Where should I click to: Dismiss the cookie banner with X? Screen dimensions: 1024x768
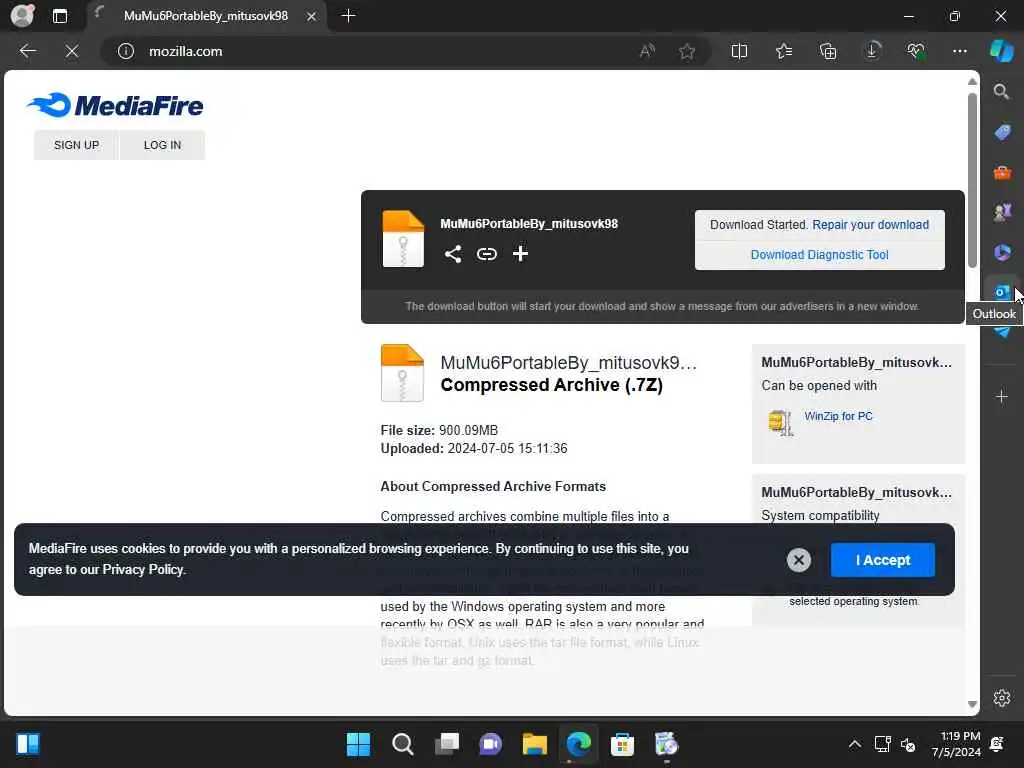(798, 560)
